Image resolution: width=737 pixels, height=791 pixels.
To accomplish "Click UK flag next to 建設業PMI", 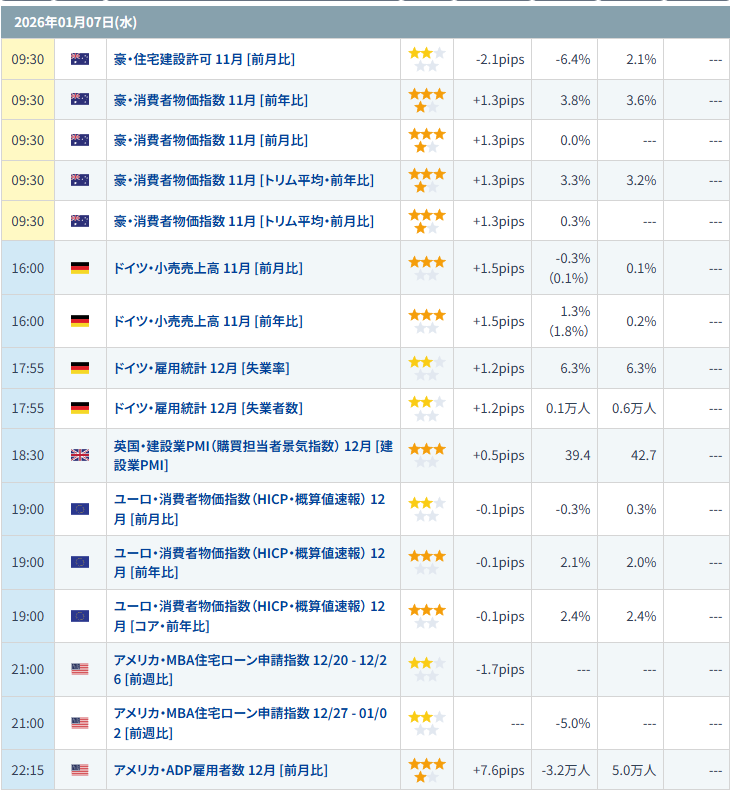I will [x=80, y=455].
